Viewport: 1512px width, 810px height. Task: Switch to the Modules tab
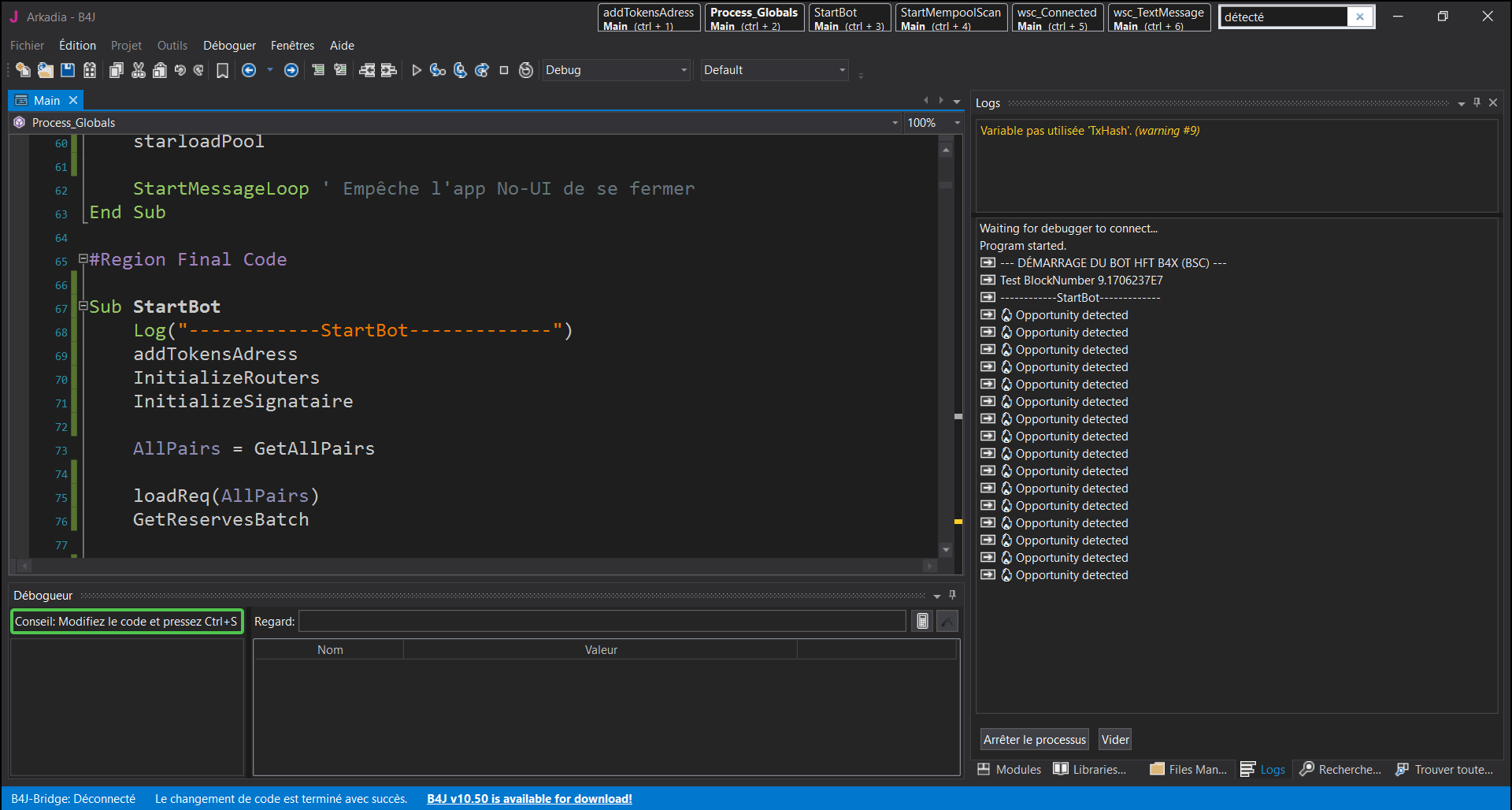1010,770
